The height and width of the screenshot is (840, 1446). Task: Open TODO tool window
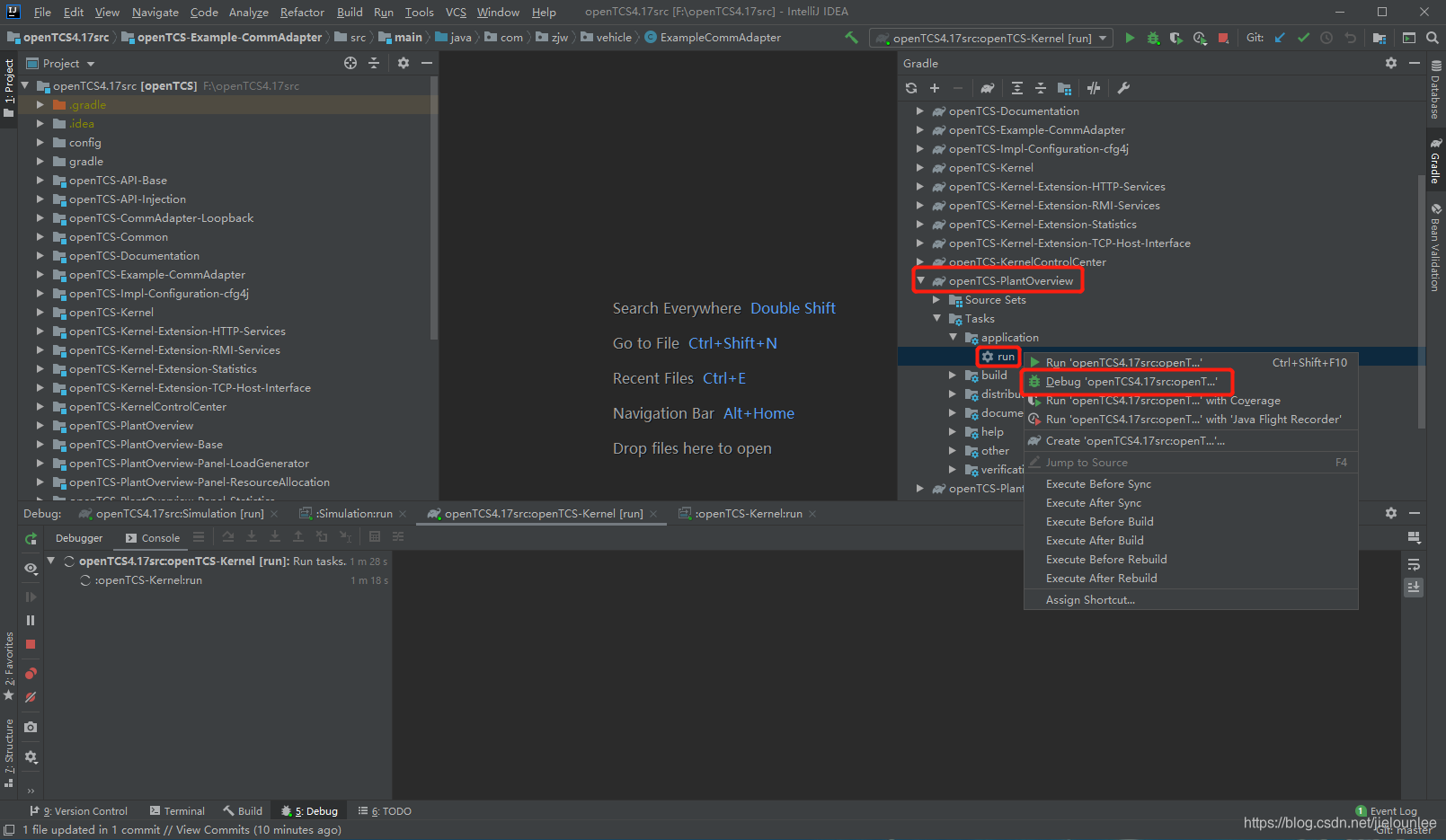pos(385,811)
